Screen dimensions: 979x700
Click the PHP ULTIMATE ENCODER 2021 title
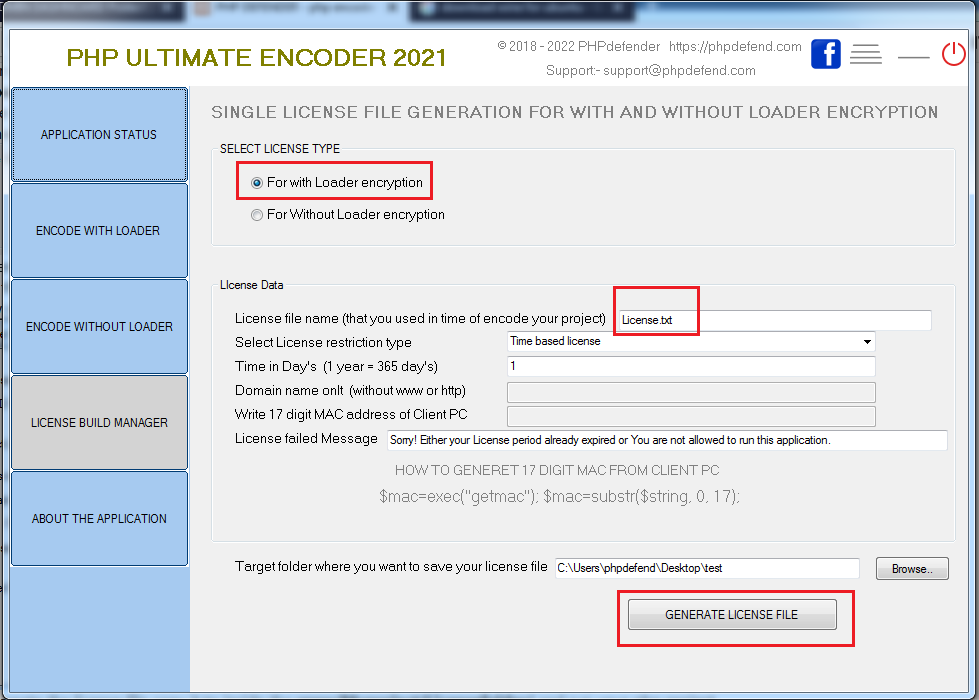click(x=257, y=57)
